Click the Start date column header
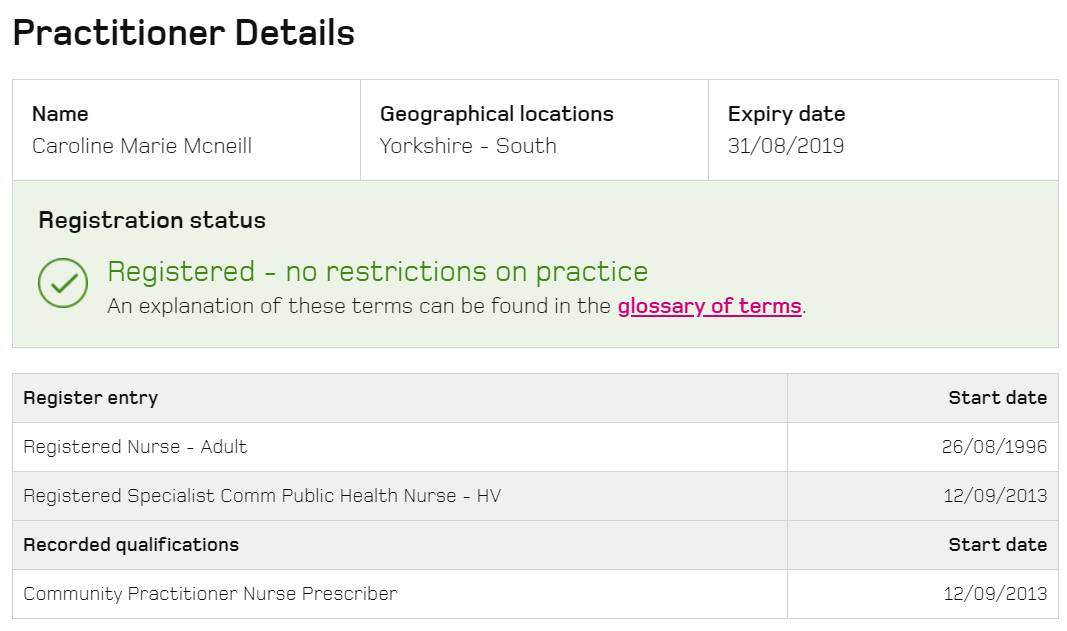 pos(997,397)
